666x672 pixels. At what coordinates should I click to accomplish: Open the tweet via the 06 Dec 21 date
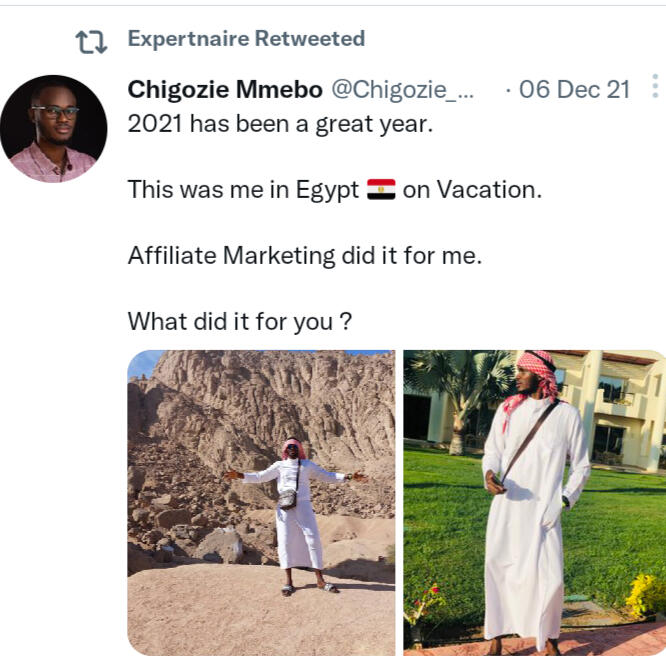click(575, 90)
